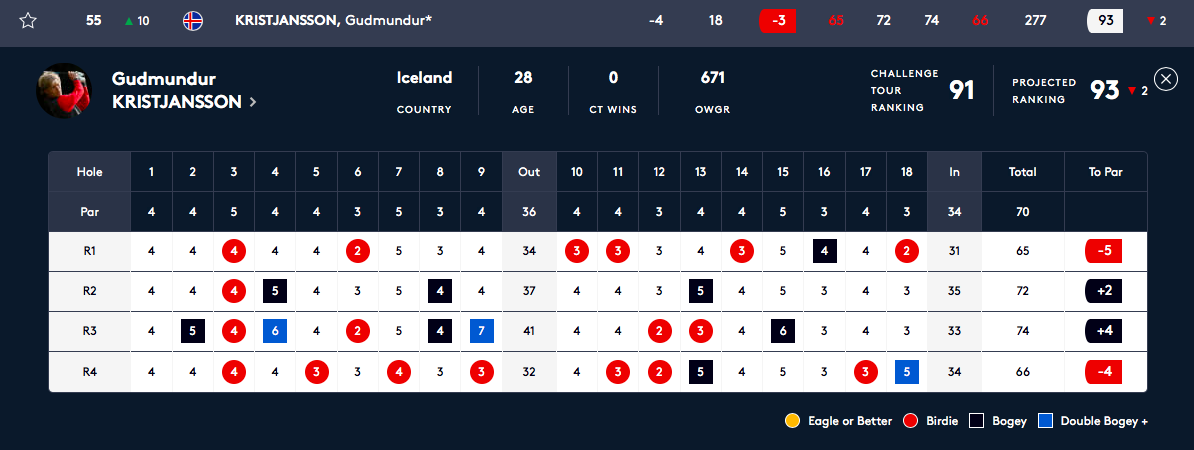Click the R1 To Par -5 badge
This screenshot has height=450, width=1194.
click(1105, 251)
